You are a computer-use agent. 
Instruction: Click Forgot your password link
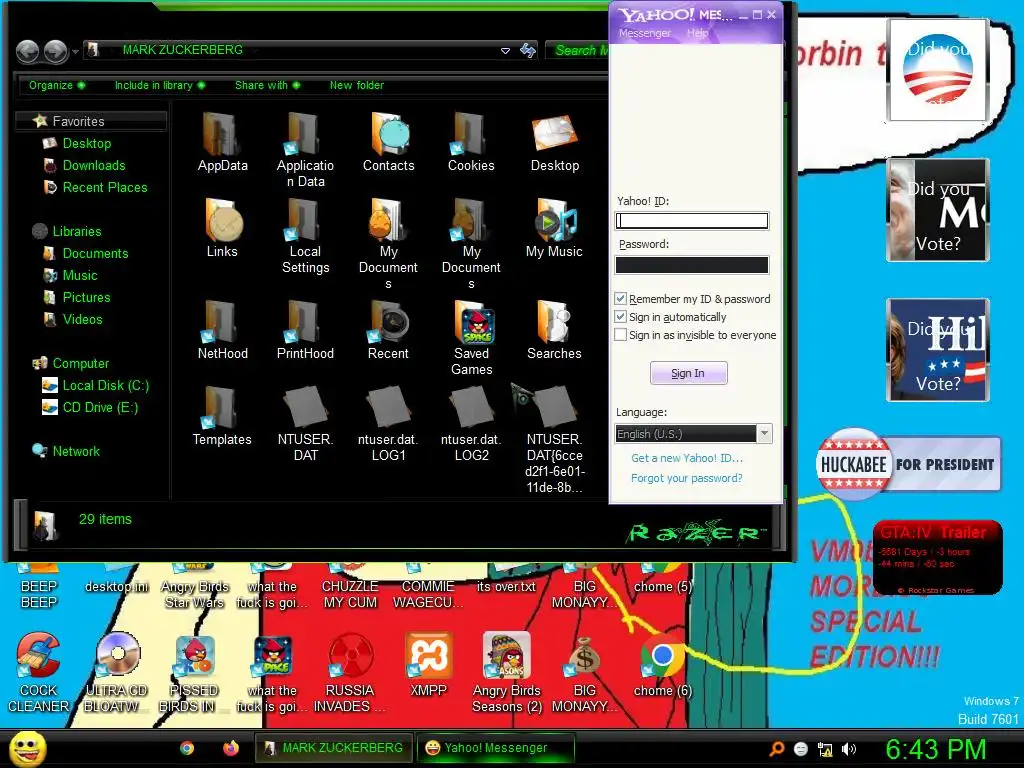[x=686, y=478]
